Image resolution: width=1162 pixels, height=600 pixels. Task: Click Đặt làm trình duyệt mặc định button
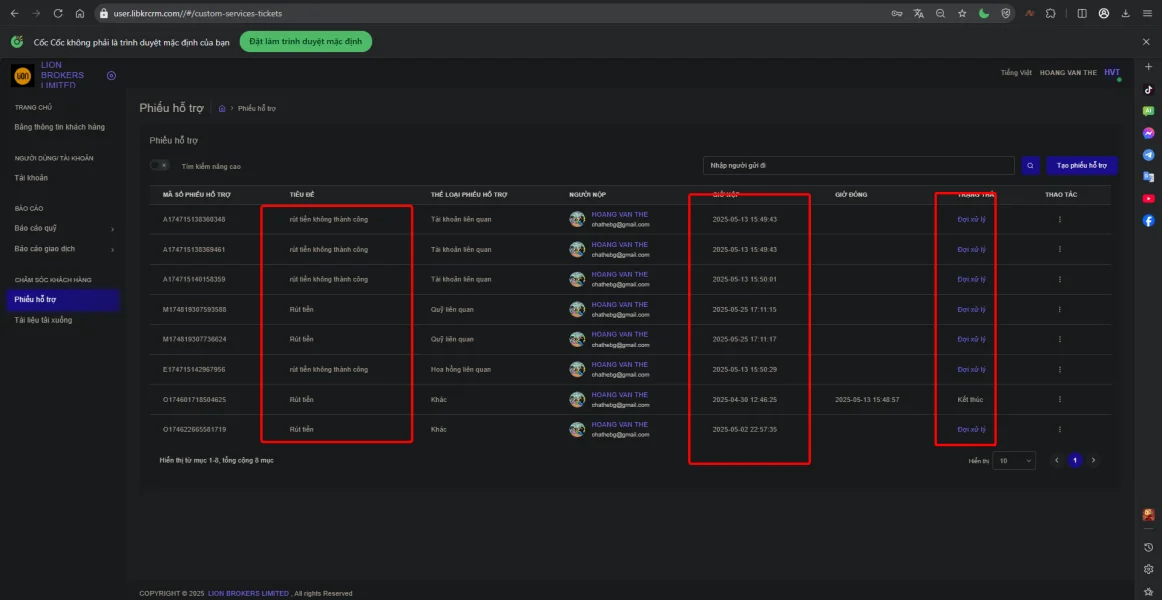click(x=305, y=41)
